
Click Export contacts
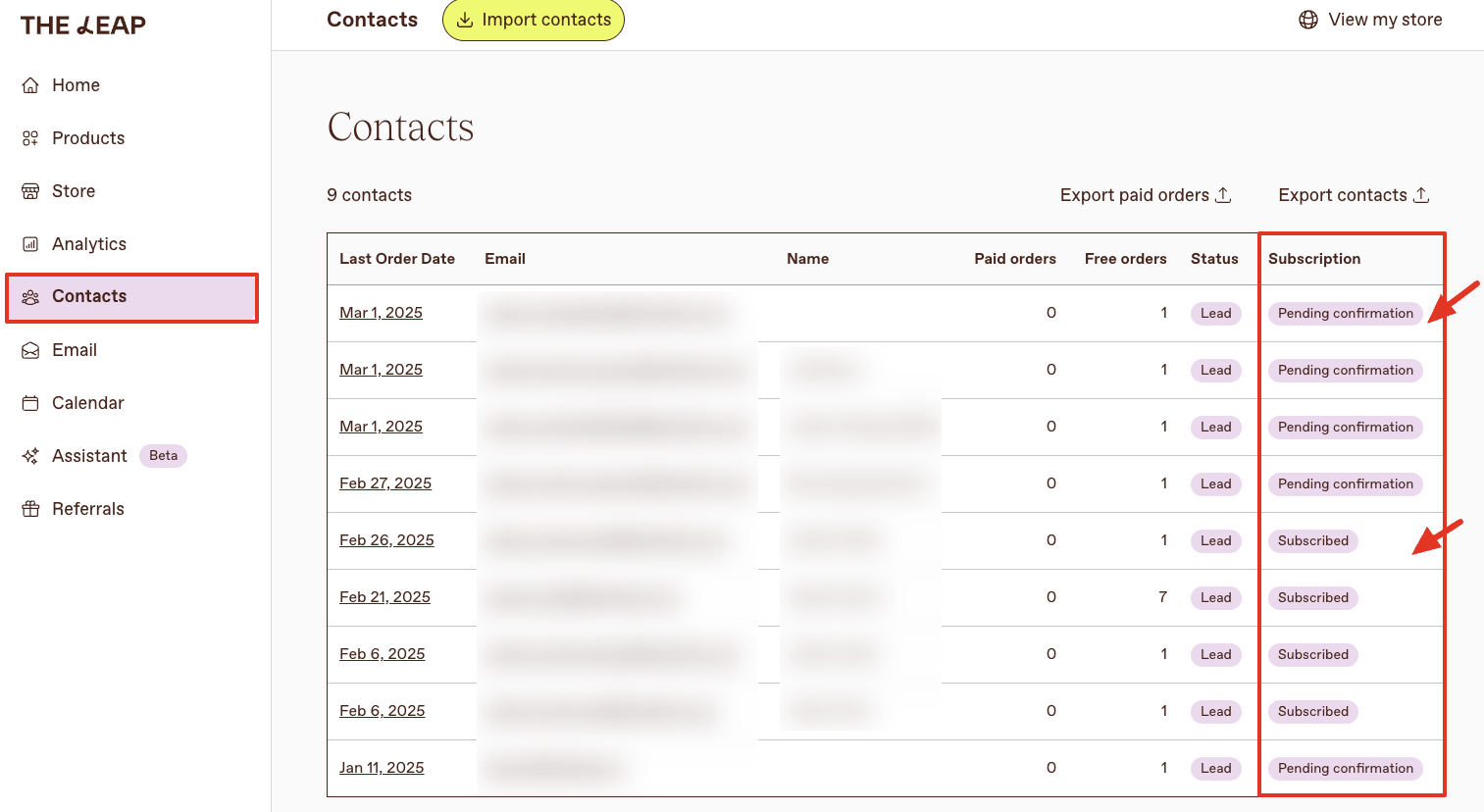[x=1354, y=195]
